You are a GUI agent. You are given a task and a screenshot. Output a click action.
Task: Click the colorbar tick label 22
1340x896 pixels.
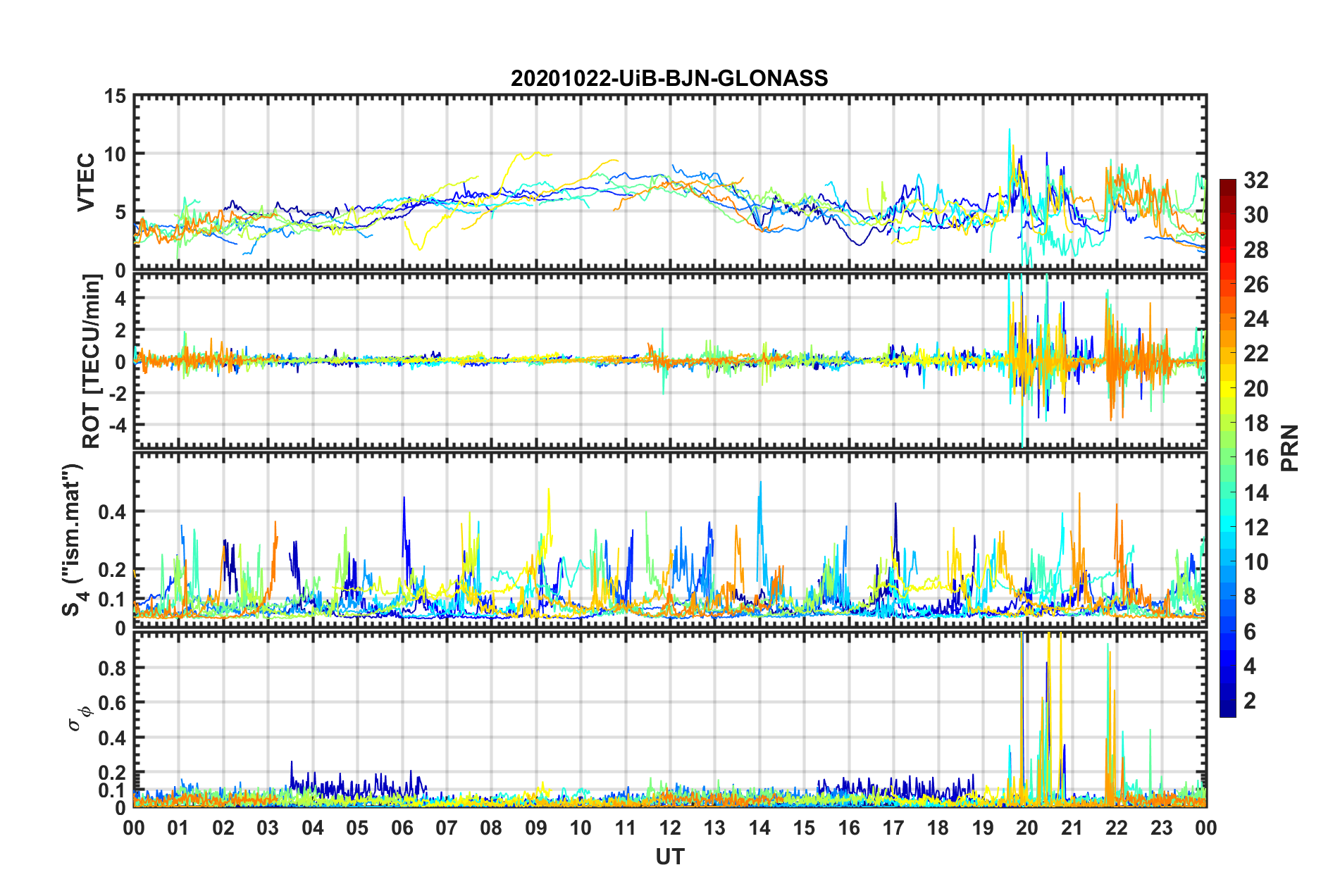pos(1255,354)
